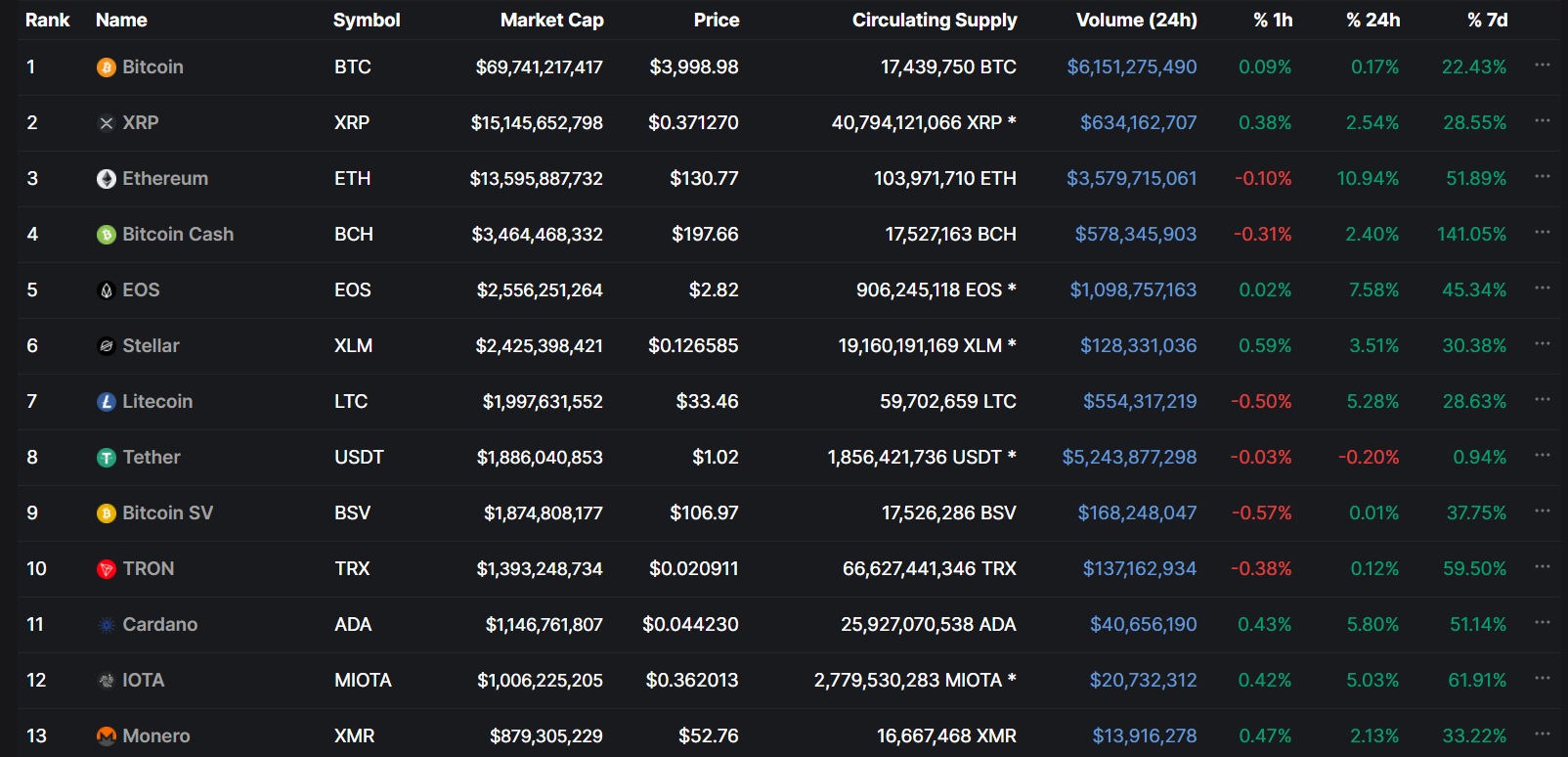This screenshot has height=757, width=1568.
Task: Open the IOTA coin name link
Action: click(x=143, y=681)
